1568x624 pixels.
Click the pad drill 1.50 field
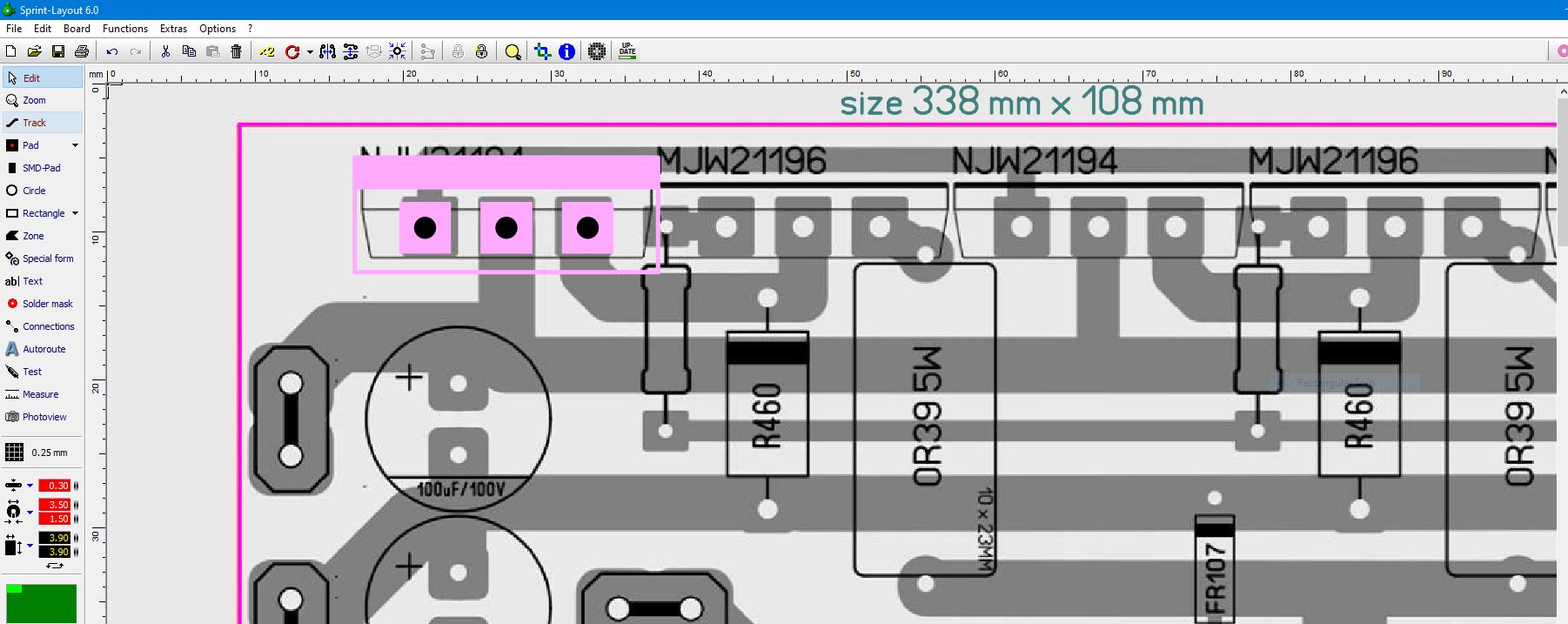(54, 519)
